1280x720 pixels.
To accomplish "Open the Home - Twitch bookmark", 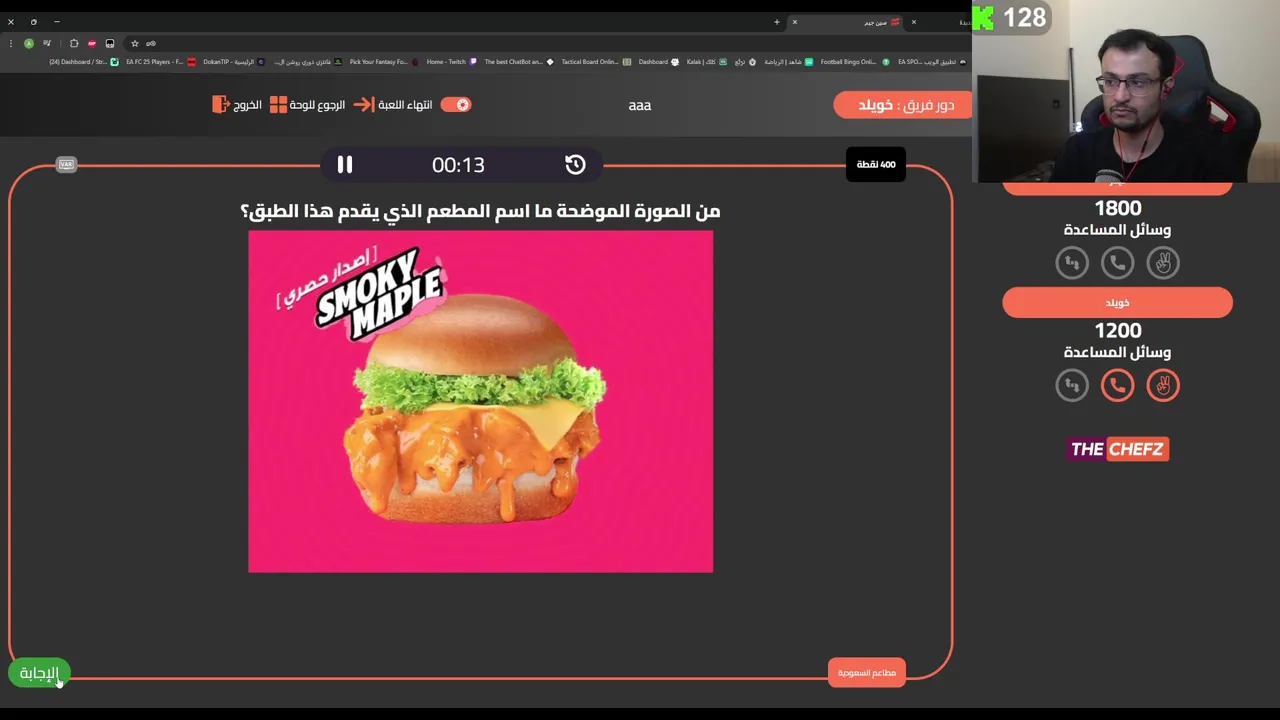I will click(x=451, y=62).
